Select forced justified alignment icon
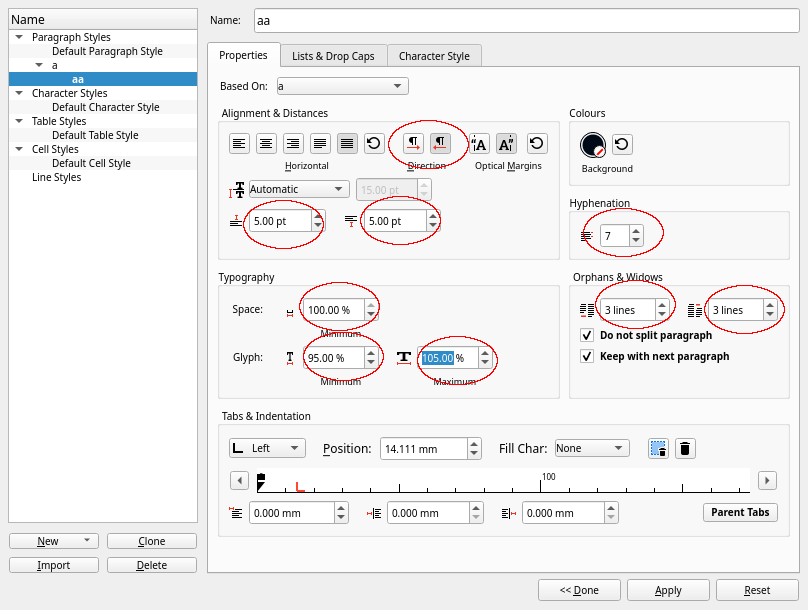Viewport: 808px width, 610px height. (347, 144)
